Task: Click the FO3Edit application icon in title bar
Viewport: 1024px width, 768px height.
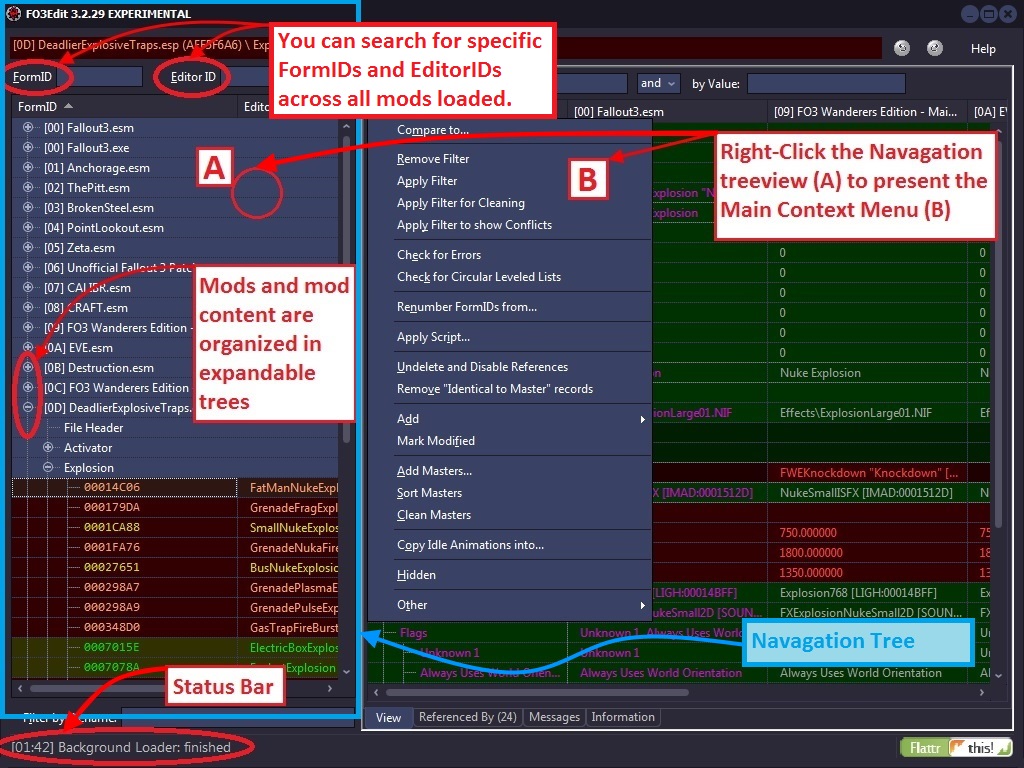Action: coord(13,14)
